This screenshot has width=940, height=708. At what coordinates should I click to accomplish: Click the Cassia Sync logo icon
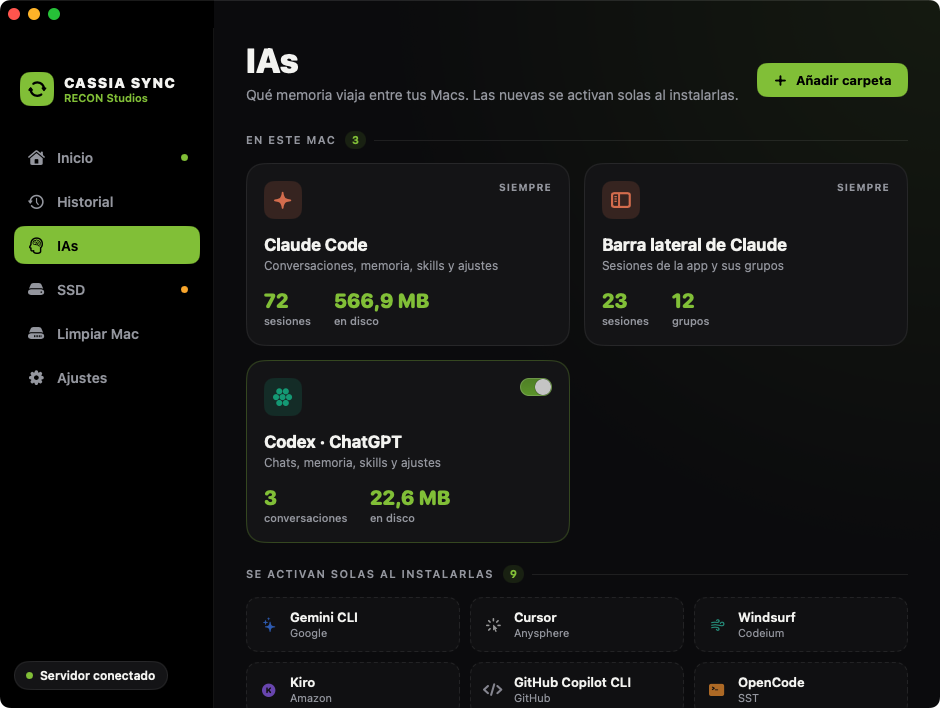tap(37, 89)
